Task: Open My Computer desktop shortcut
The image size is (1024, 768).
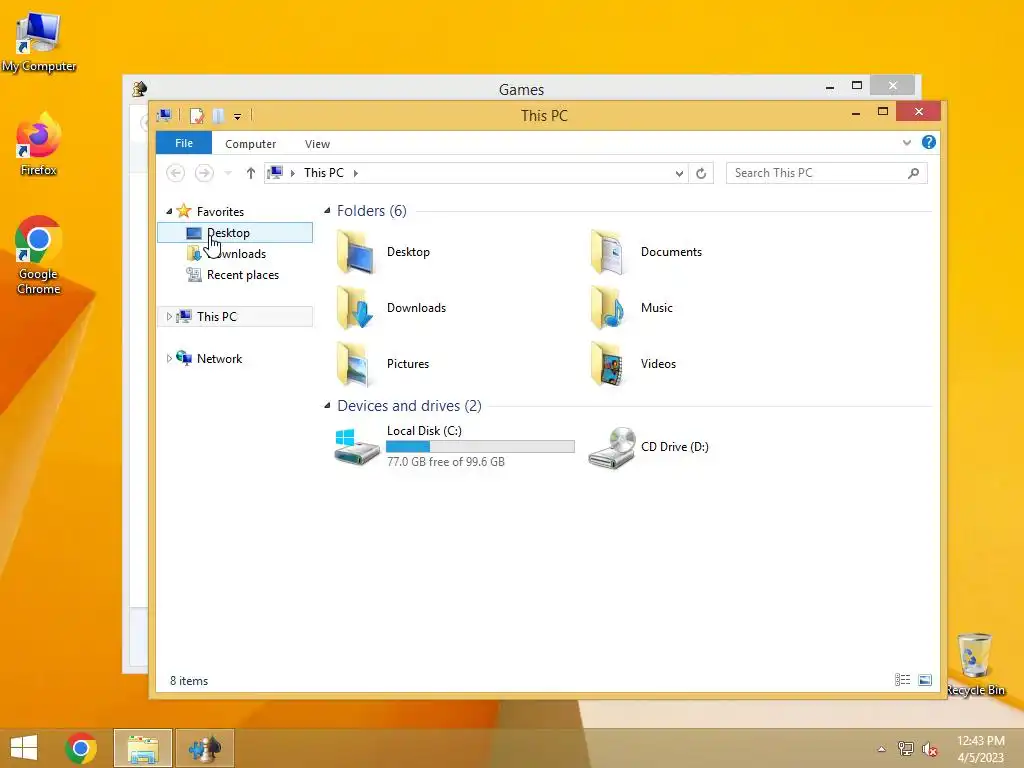Action: (39, 42)
